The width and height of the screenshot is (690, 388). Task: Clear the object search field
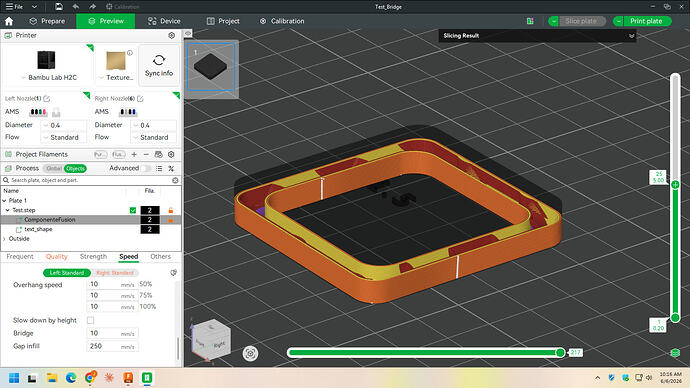click(175, 180)
